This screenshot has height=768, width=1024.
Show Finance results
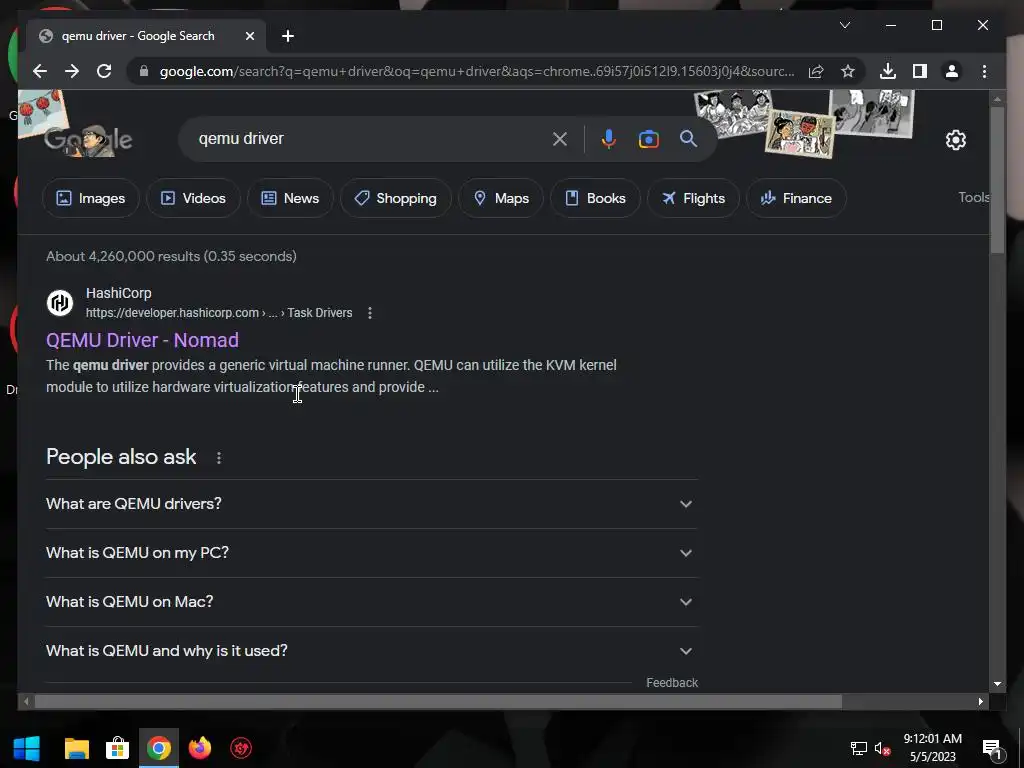[x=796, y=198]
